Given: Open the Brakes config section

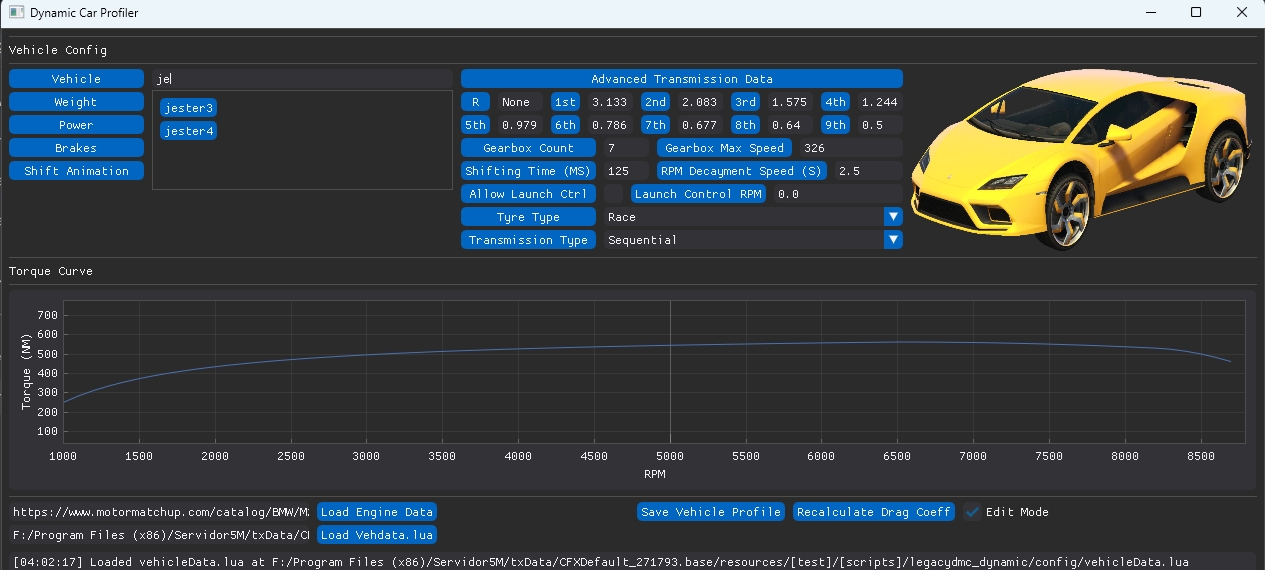Looking at the screenshot, I should (76, 148).
